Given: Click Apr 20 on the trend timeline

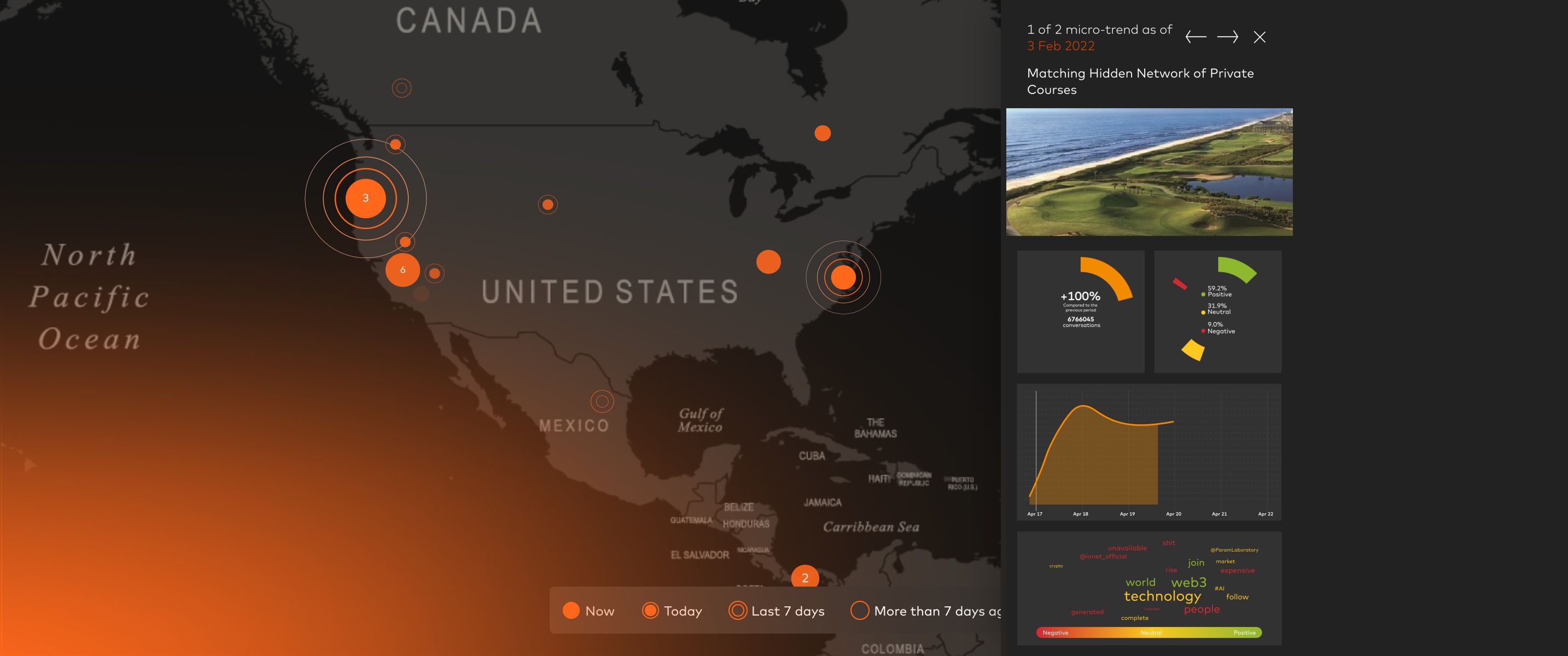Looking at the screenshot, I should click(1173, 514).
